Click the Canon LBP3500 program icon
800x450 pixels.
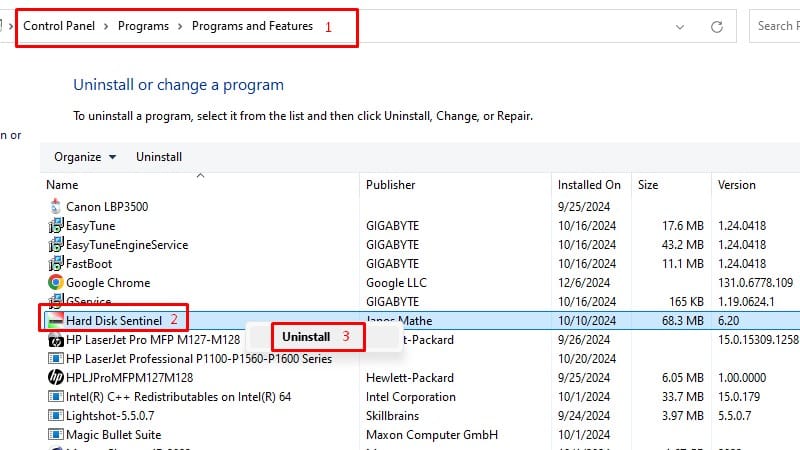[x=56, y=206]
